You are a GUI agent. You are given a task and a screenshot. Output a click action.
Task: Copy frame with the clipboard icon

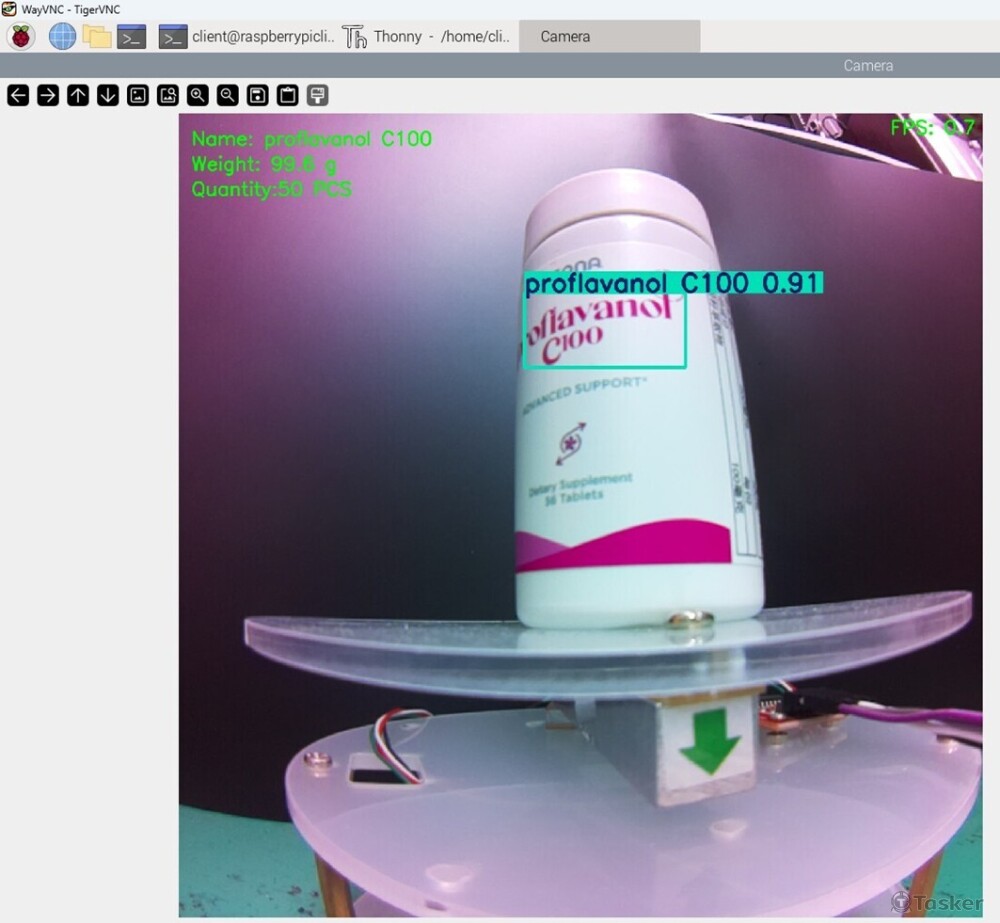pyautogui.click(x=288, y=96)
